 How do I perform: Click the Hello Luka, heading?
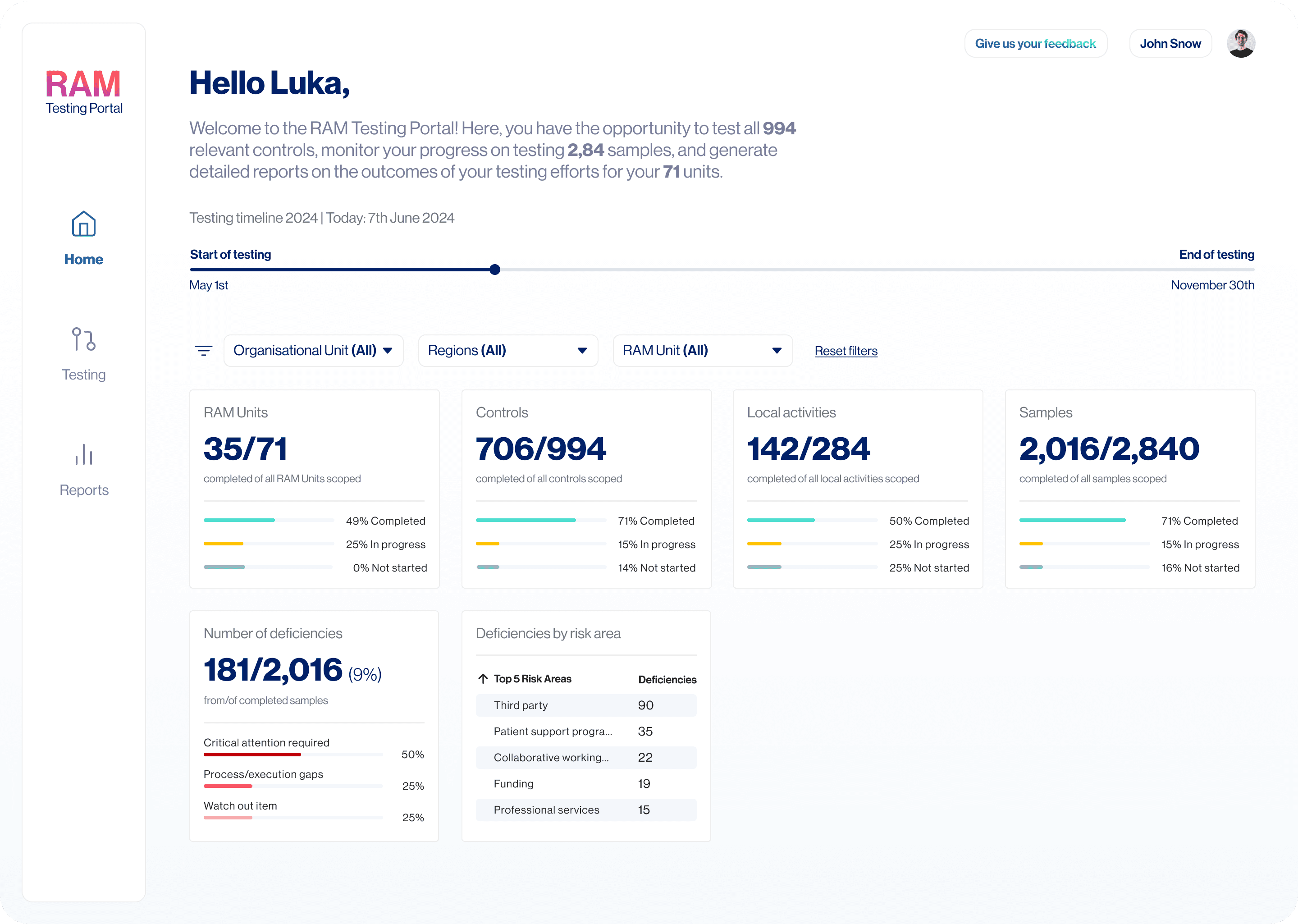pos(269,83)
